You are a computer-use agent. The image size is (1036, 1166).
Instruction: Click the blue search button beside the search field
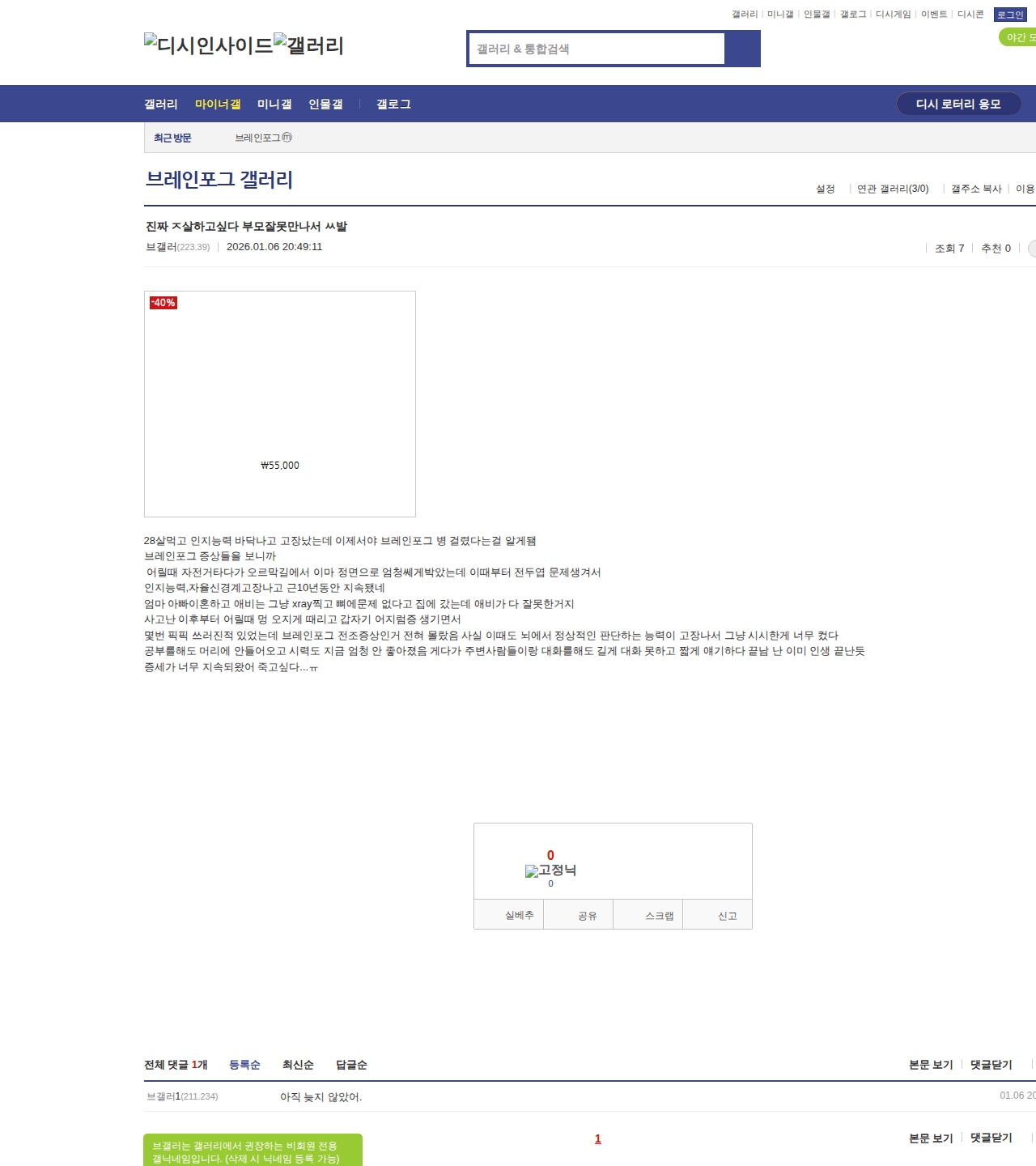click(x=742, y=49)
